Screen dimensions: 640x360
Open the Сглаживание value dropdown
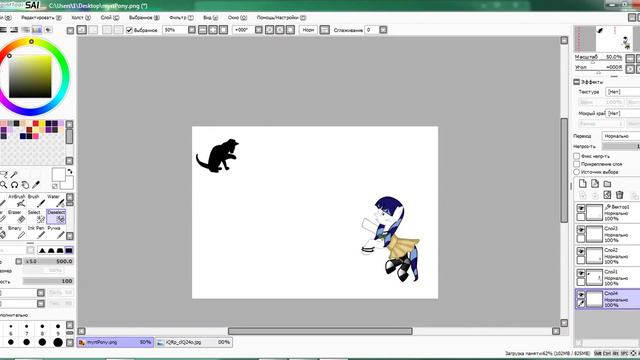(383, 30)
